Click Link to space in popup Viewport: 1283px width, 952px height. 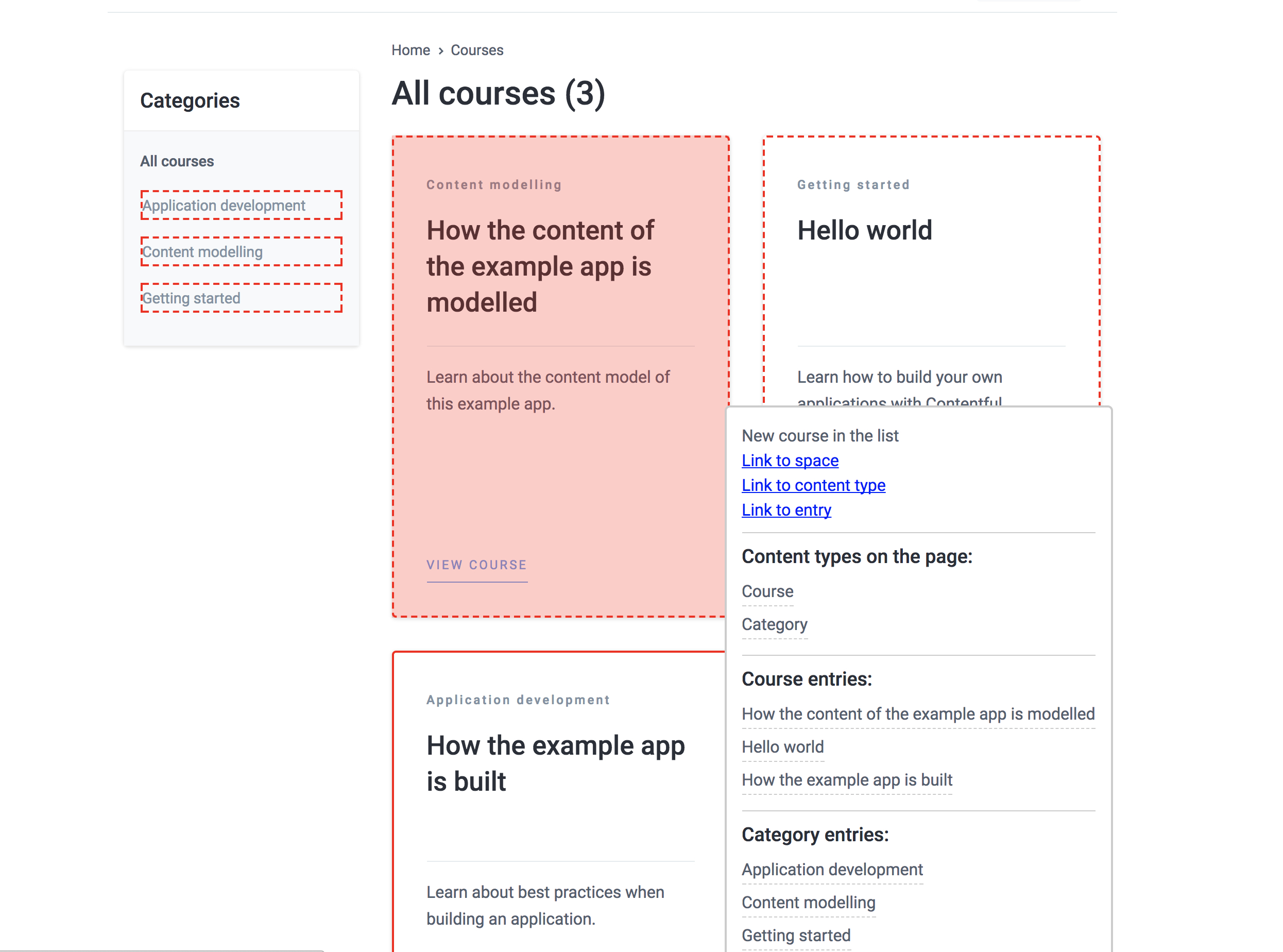[x=790, y=461]
